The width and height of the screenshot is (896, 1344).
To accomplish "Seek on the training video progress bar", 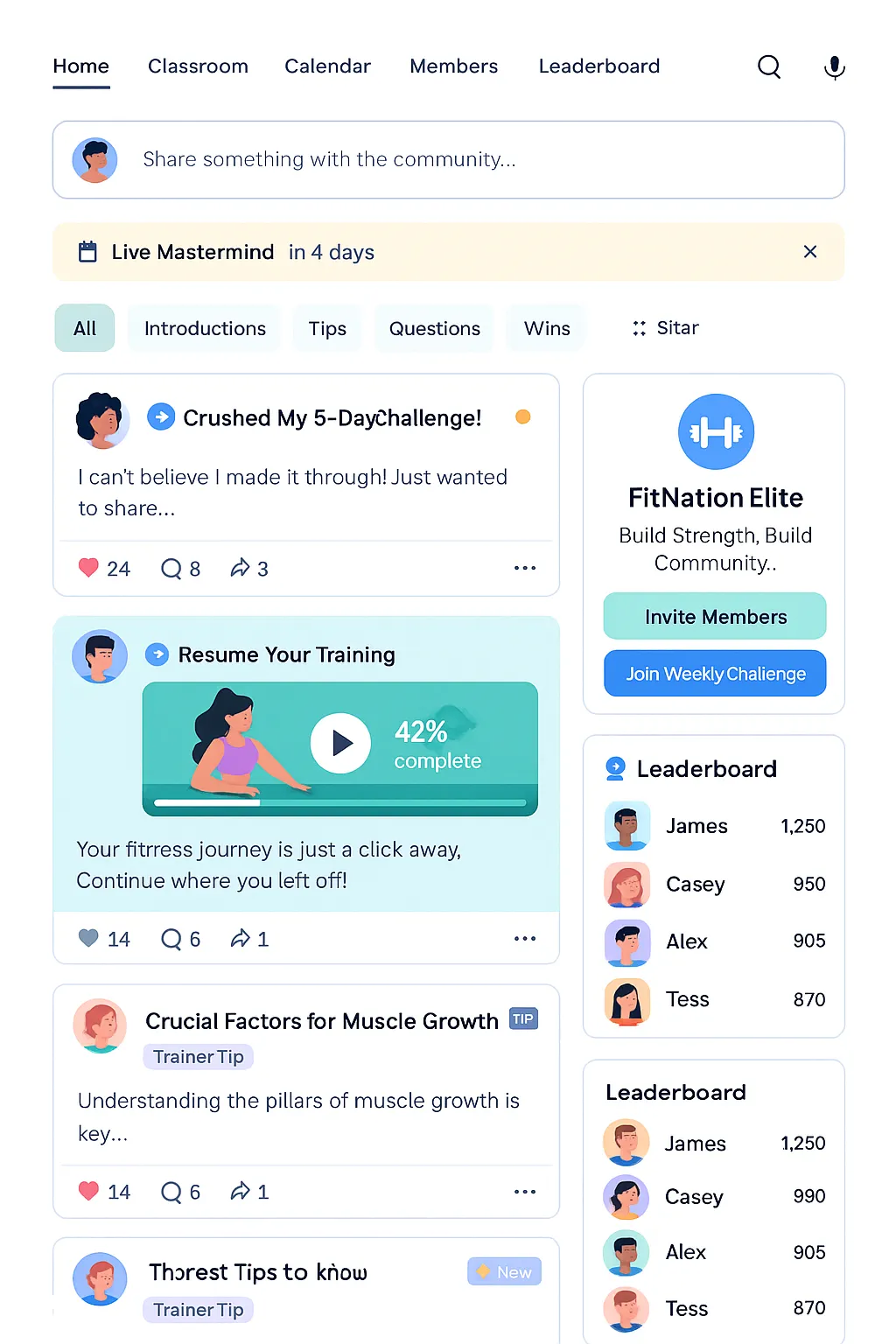I will click(339, 802).
